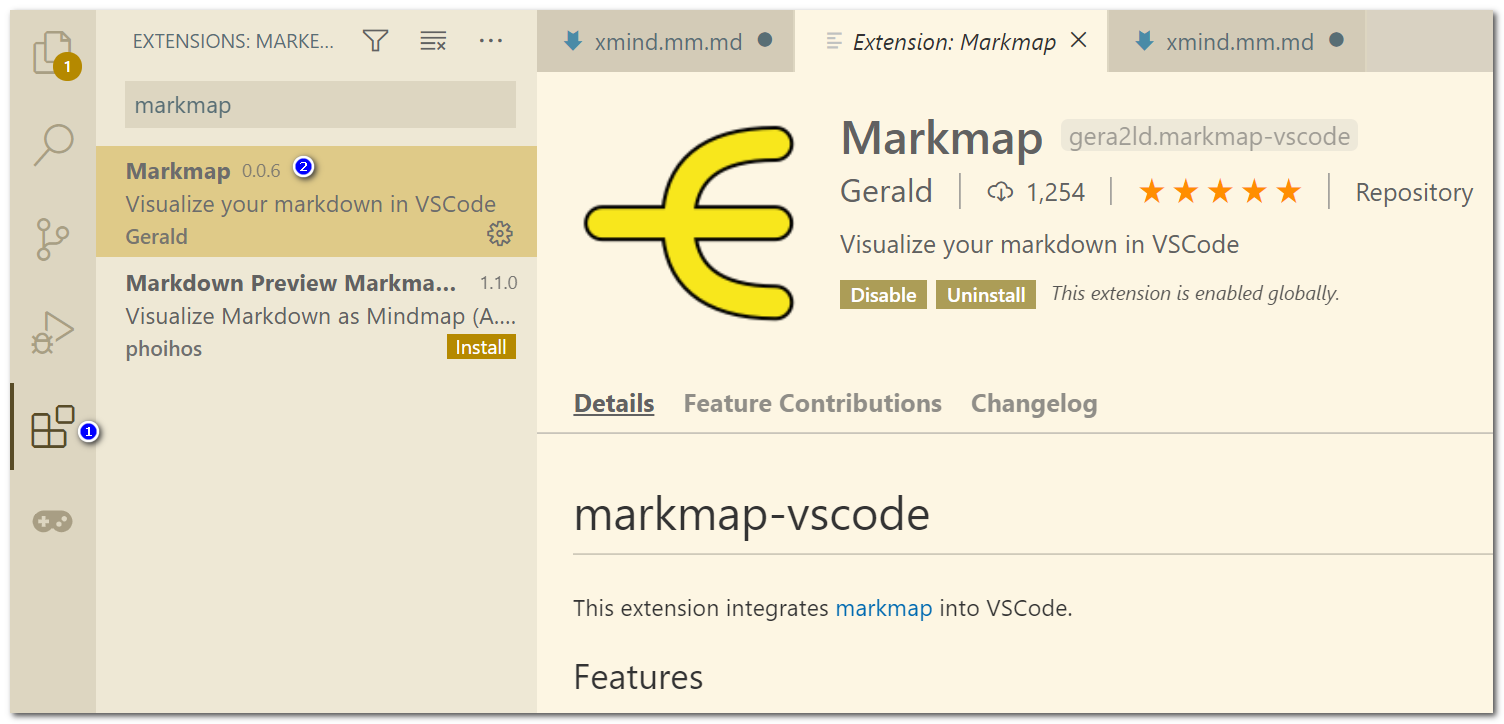The image size is (1504, 724).
Task: Open the Feature Contributions tab
Action: [x=812, y=403]
